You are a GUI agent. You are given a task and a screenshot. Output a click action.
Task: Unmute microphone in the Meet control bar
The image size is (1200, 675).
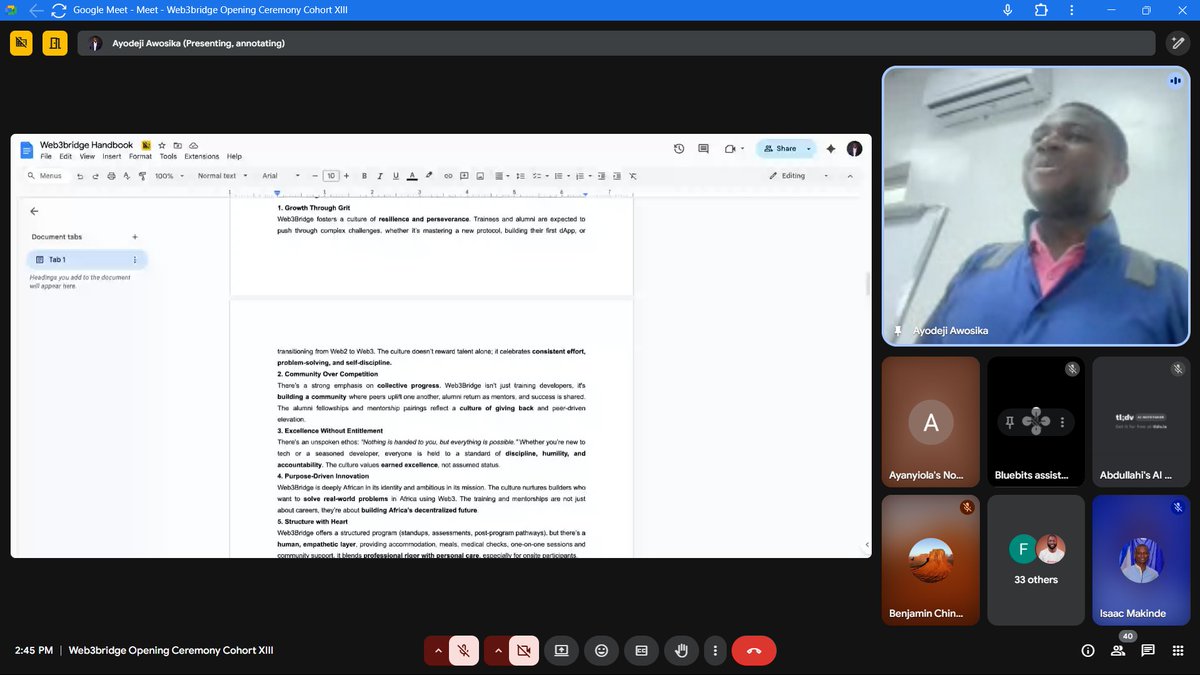463,650
